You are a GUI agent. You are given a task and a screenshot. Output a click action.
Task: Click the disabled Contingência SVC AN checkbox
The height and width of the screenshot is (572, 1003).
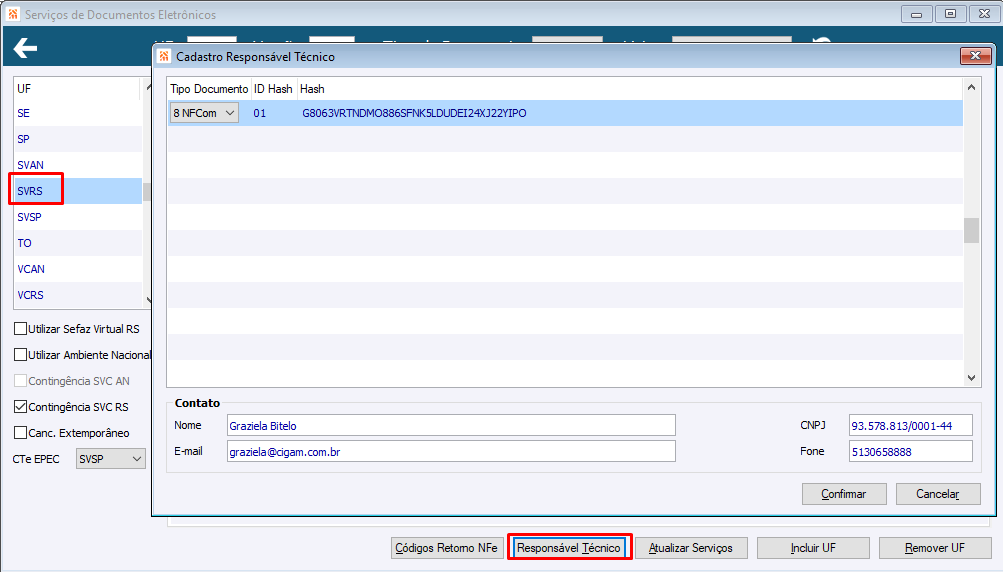click(20, 381)
